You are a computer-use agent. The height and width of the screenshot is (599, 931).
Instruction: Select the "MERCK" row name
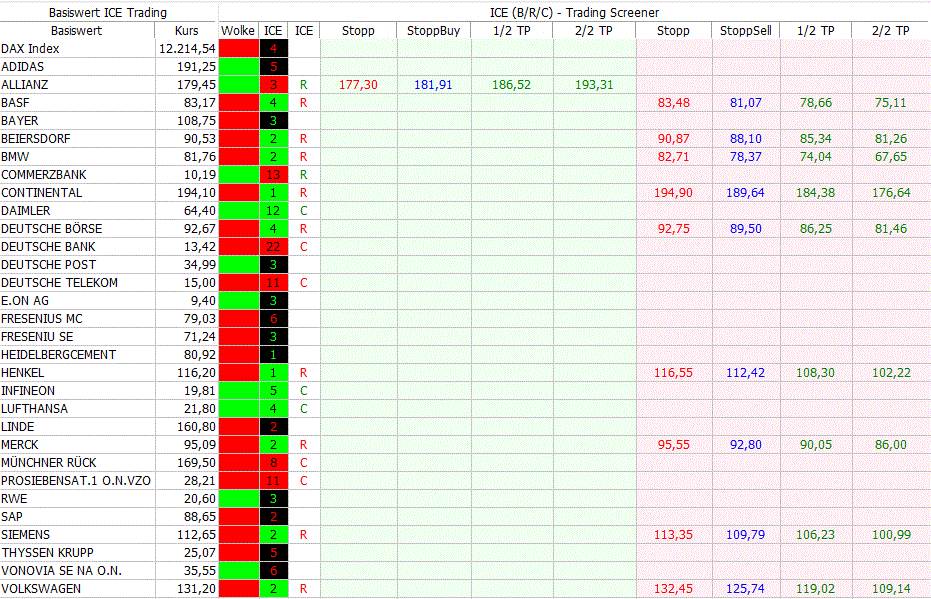pos(20,445)
